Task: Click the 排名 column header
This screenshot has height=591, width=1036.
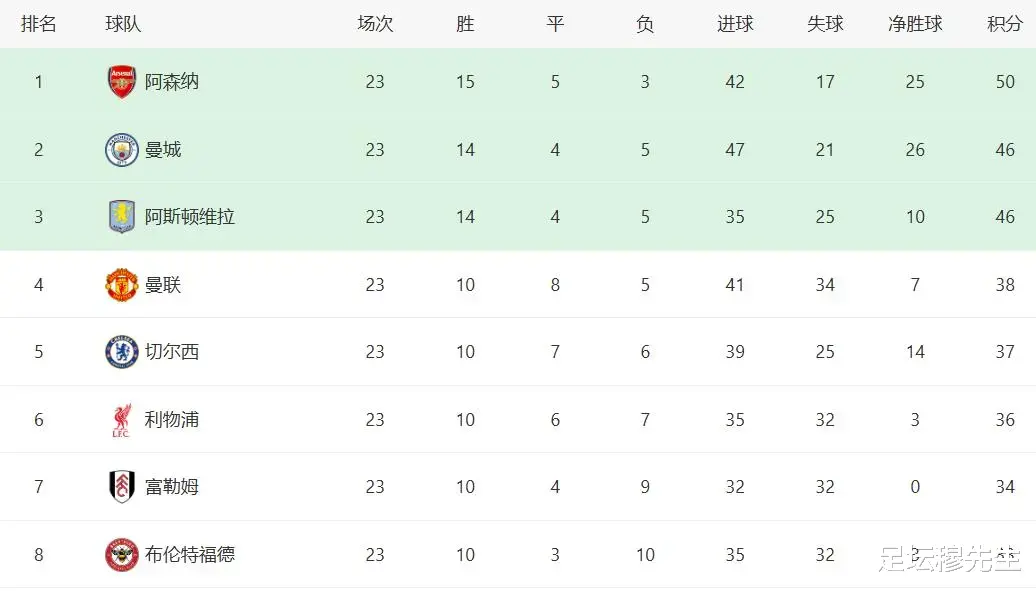Action: 39,24
